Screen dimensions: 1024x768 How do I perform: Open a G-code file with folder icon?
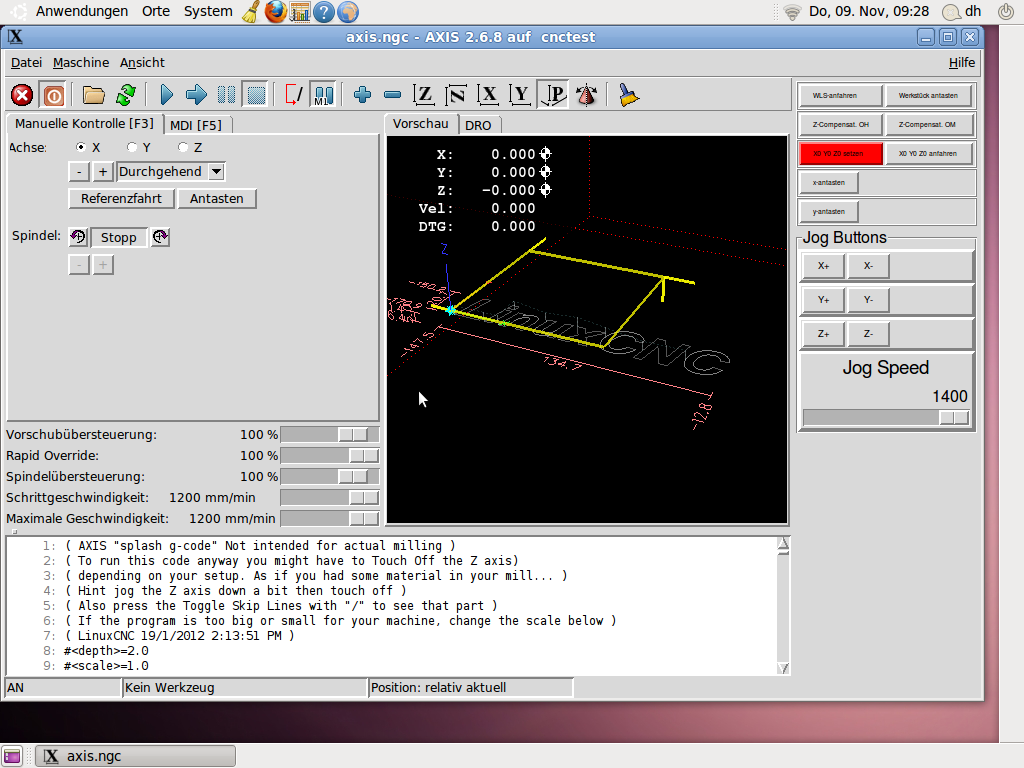pos(93,95)
